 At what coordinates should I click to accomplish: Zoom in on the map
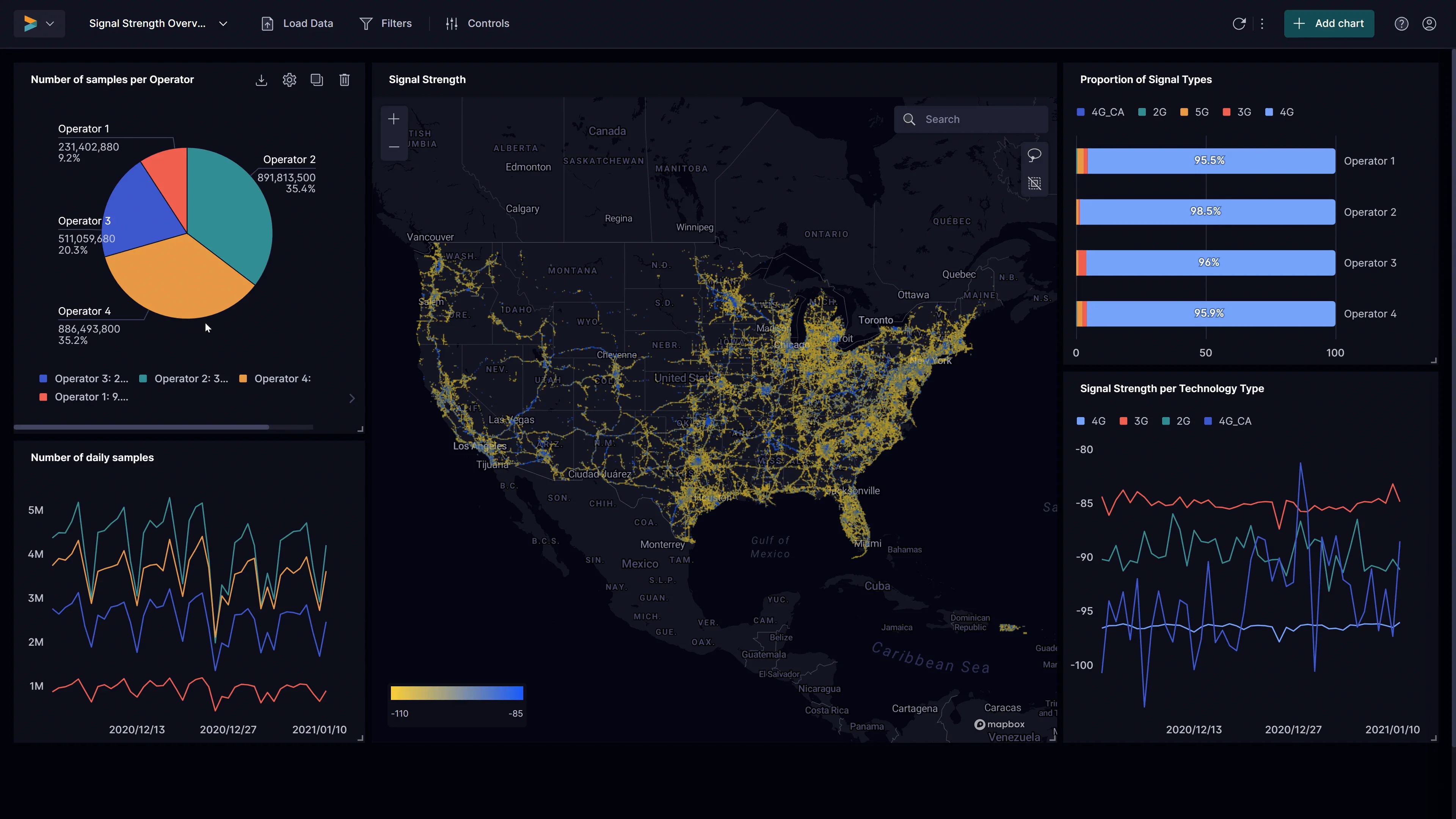coord(394,119)
